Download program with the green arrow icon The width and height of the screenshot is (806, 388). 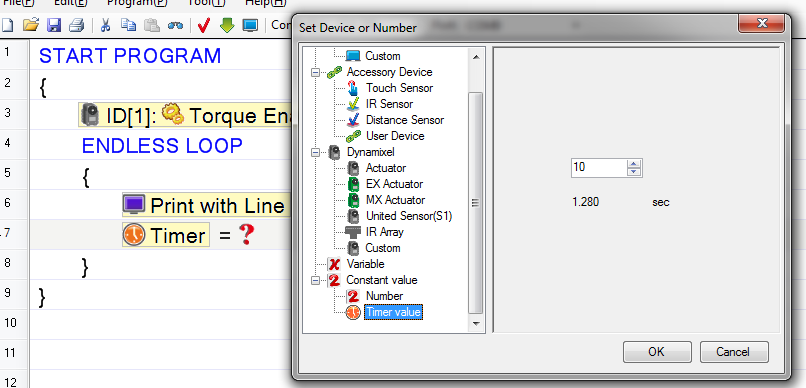[x=227, y=25]
